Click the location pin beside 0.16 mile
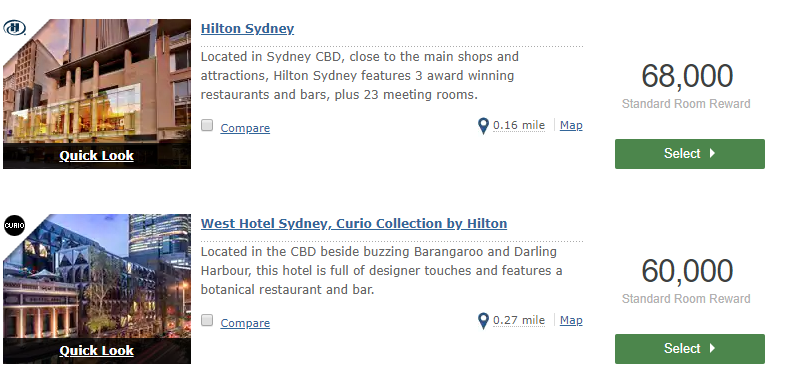The image size is (806, 381). point(483,126)
